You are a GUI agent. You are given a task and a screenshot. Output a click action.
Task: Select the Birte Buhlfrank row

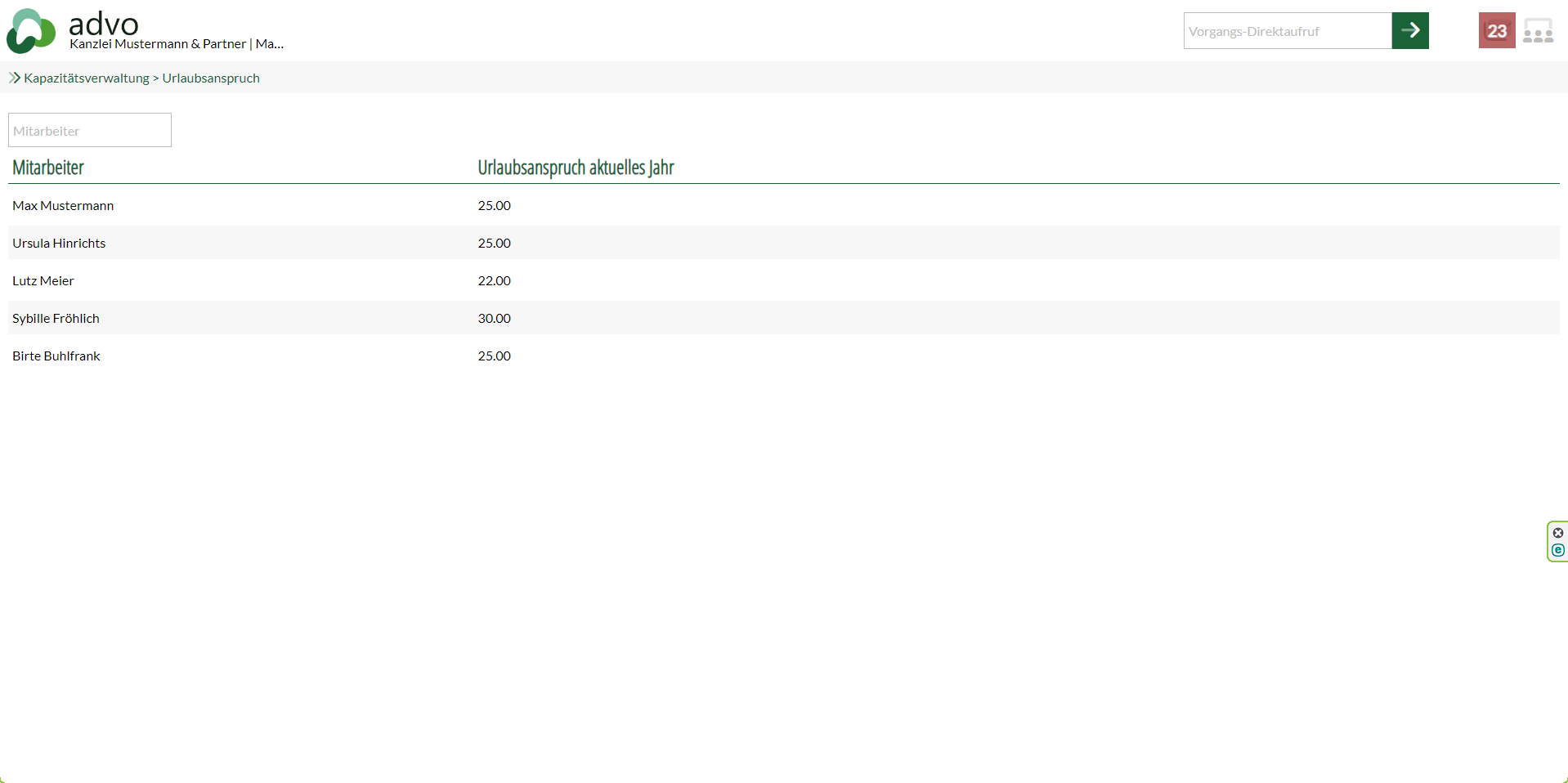56,356
